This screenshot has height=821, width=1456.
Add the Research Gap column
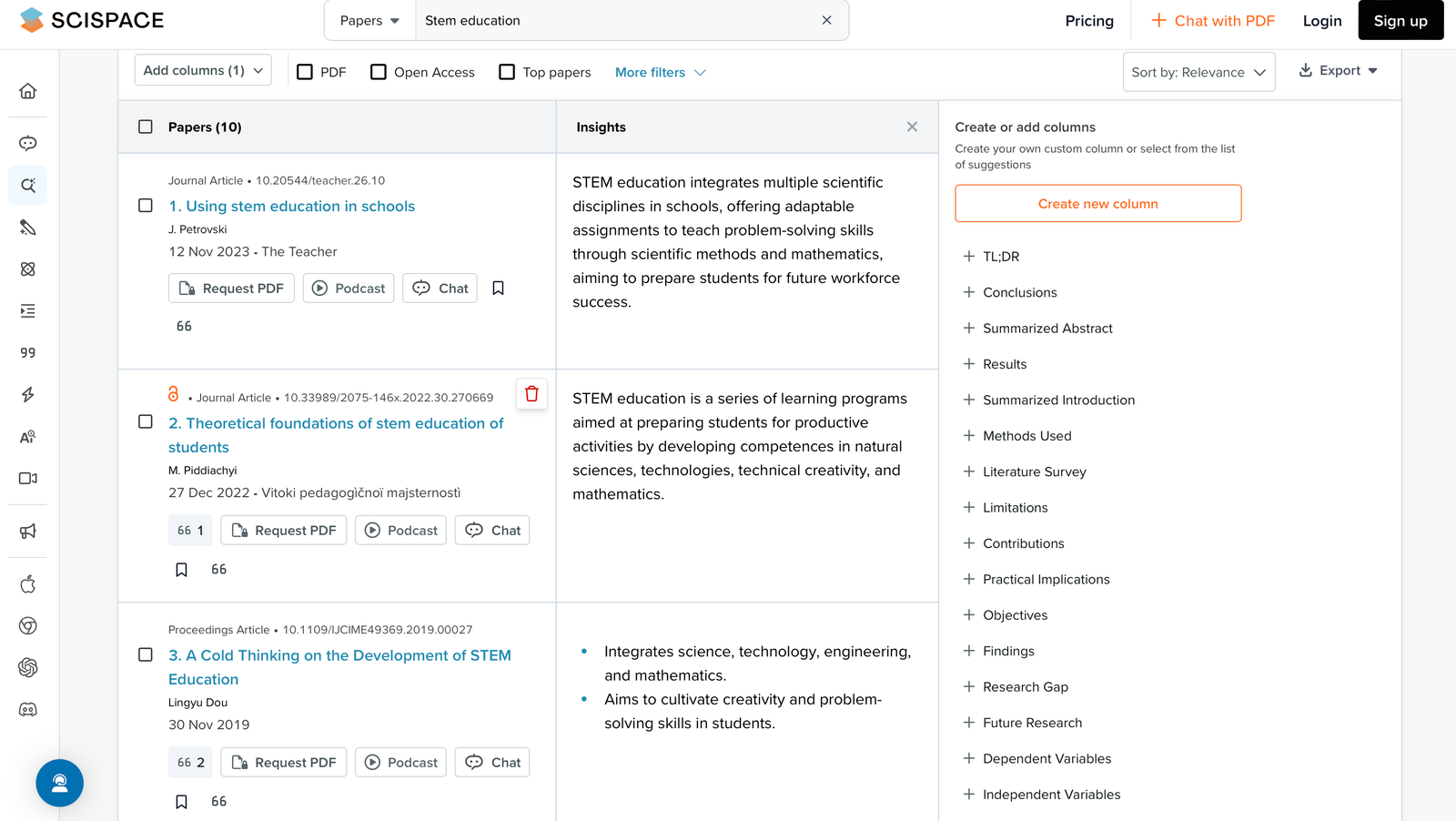coord(1016,687)
